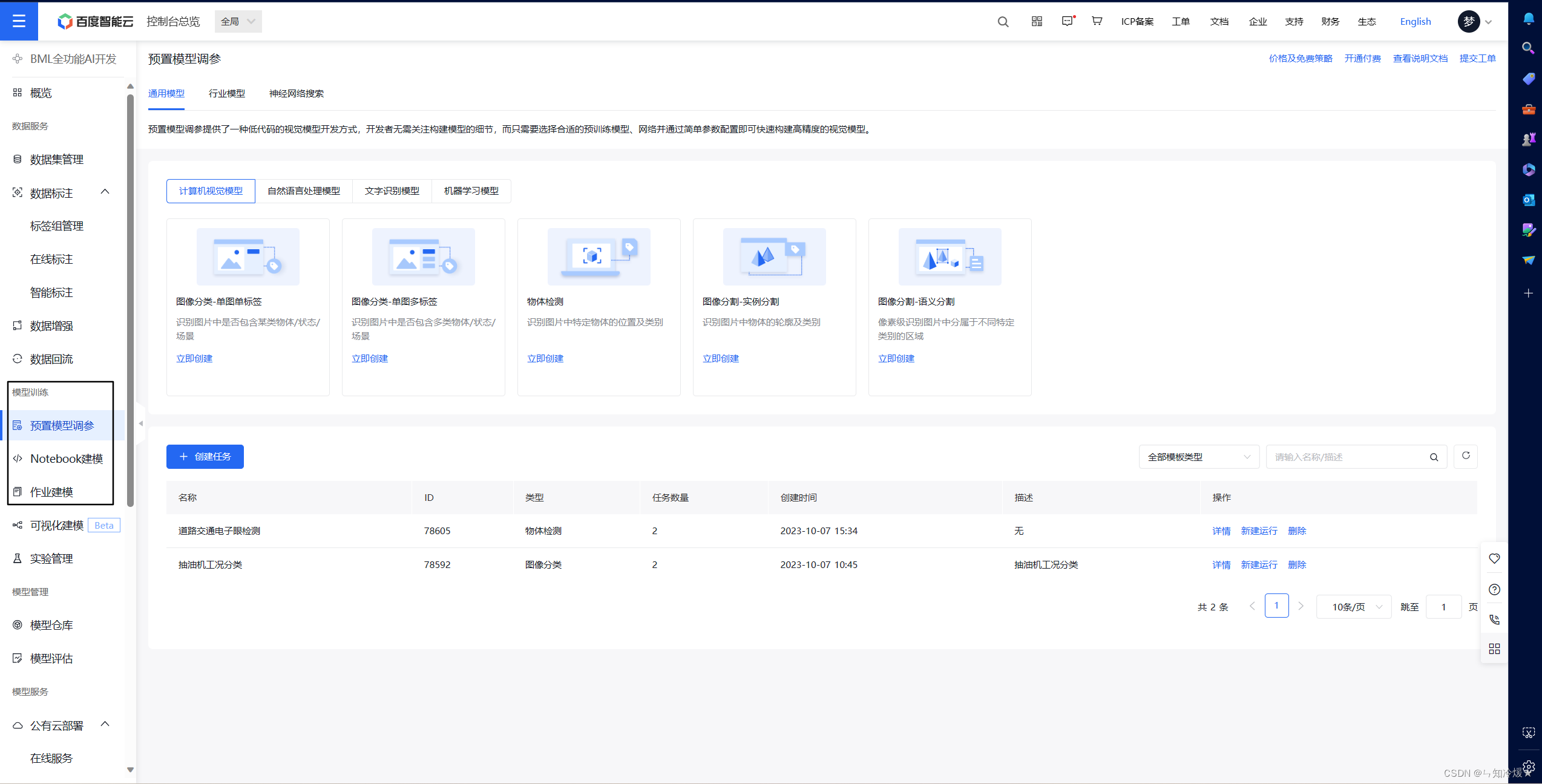Click 立即创建 link under 图像分类-单图多标签

coord(369,358)
